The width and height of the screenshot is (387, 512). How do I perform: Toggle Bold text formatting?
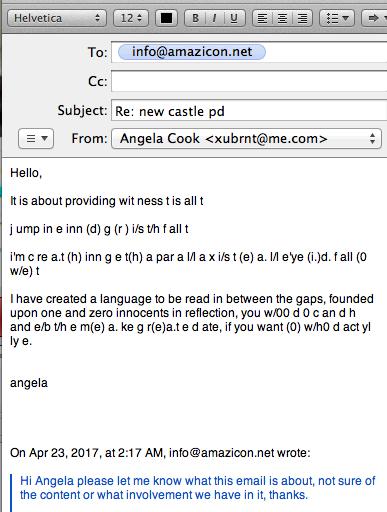[195, 18]
